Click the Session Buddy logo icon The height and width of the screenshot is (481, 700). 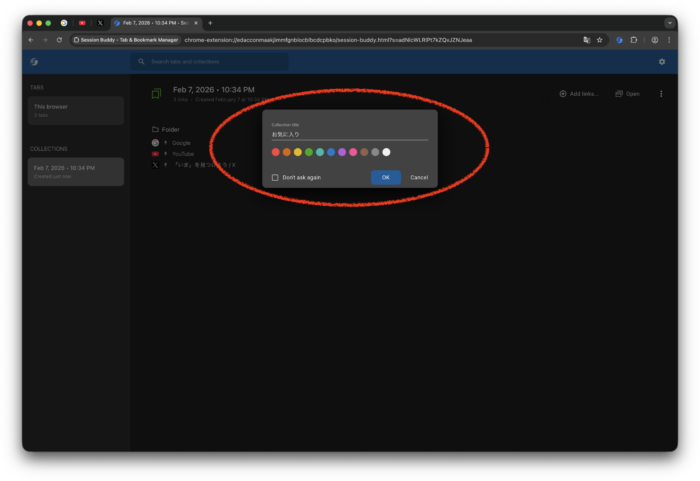click(35, 62)
